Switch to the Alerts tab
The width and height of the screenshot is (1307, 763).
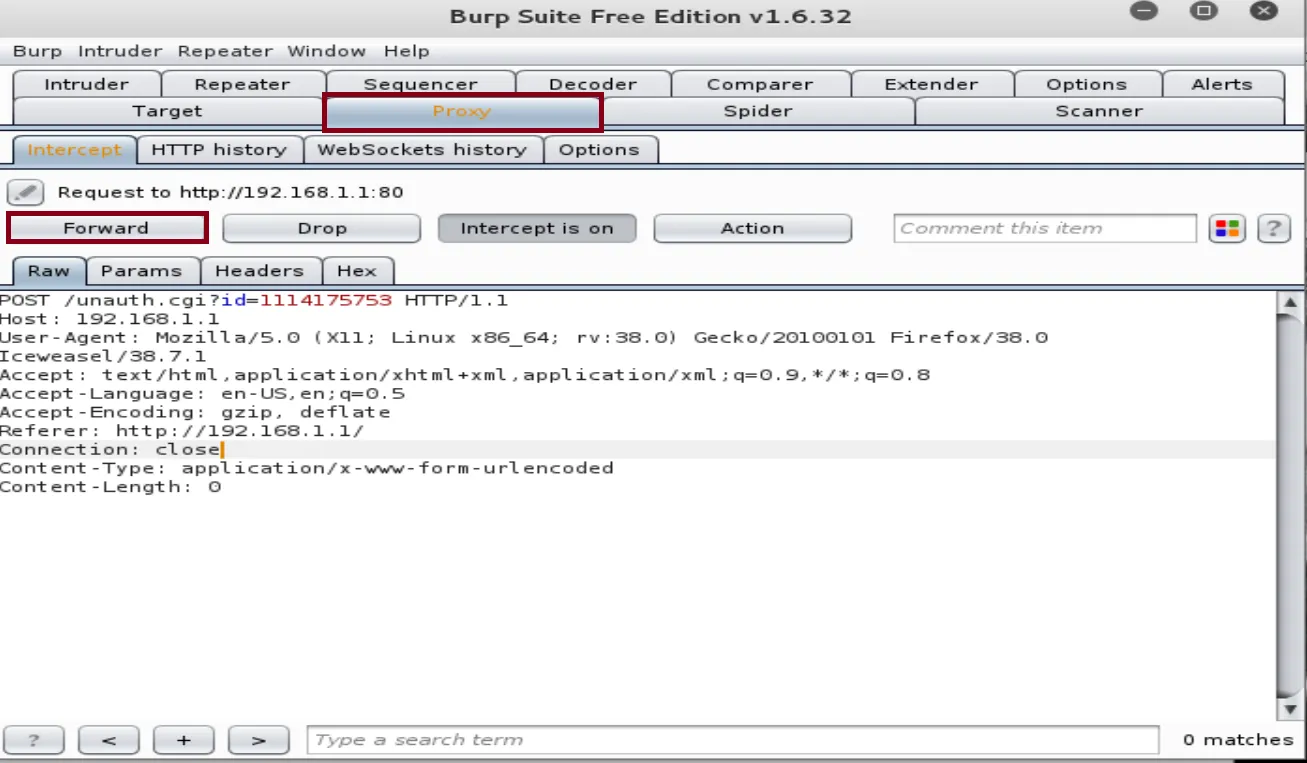pyautogui.click(x=1222, y=84)
